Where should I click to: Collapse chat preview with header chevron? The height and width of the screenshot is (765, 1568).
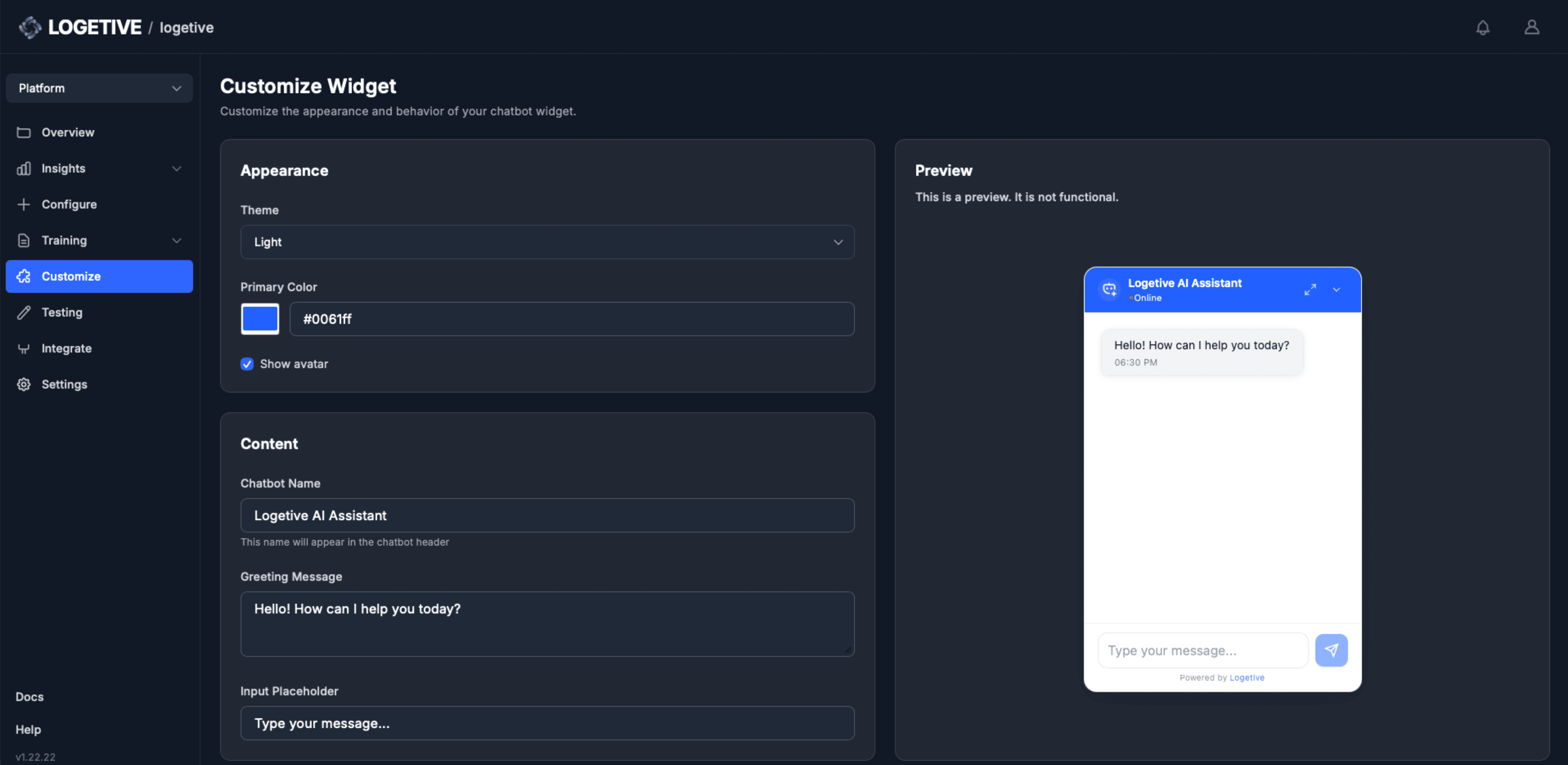click(x=1336, y=290)
